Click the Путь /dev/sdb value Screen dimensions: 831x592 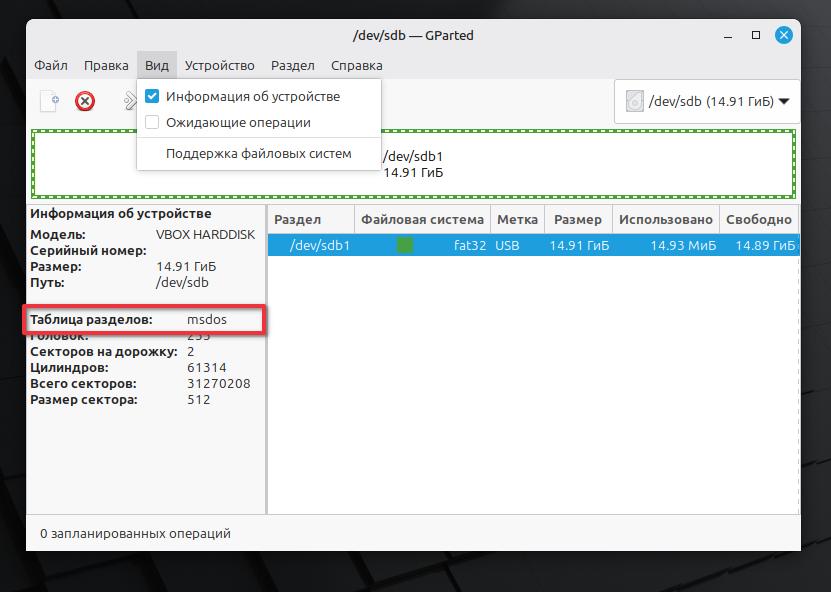(182, 282)
